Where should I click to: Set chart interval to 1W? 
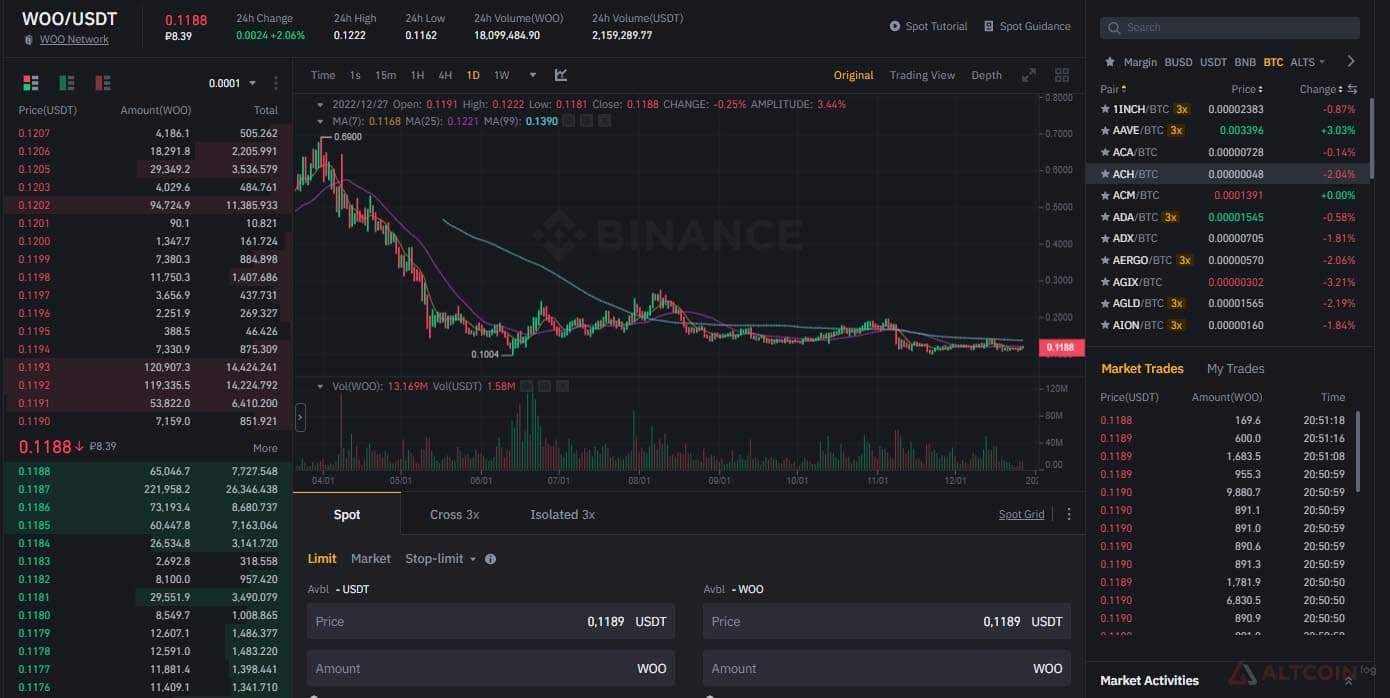(x=502, y=75)
